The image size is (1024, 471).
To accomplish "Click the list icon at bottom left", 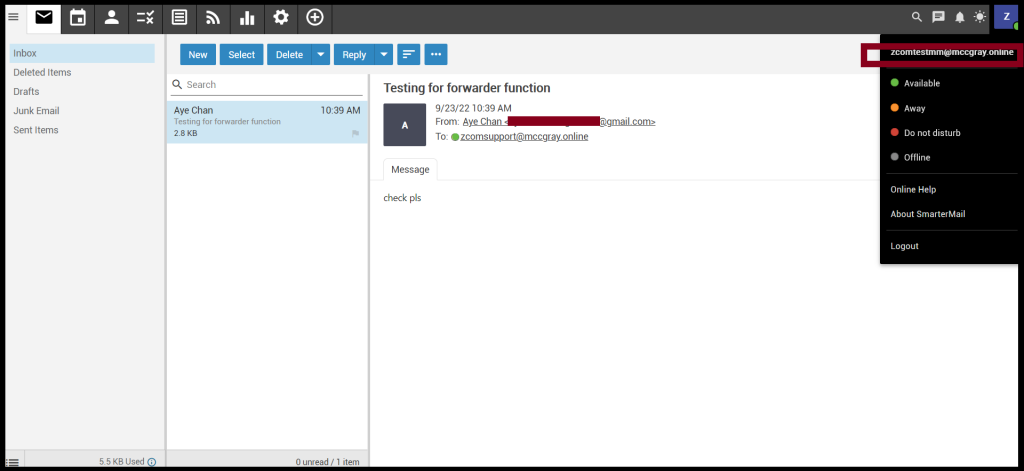I will coord(12,463).
